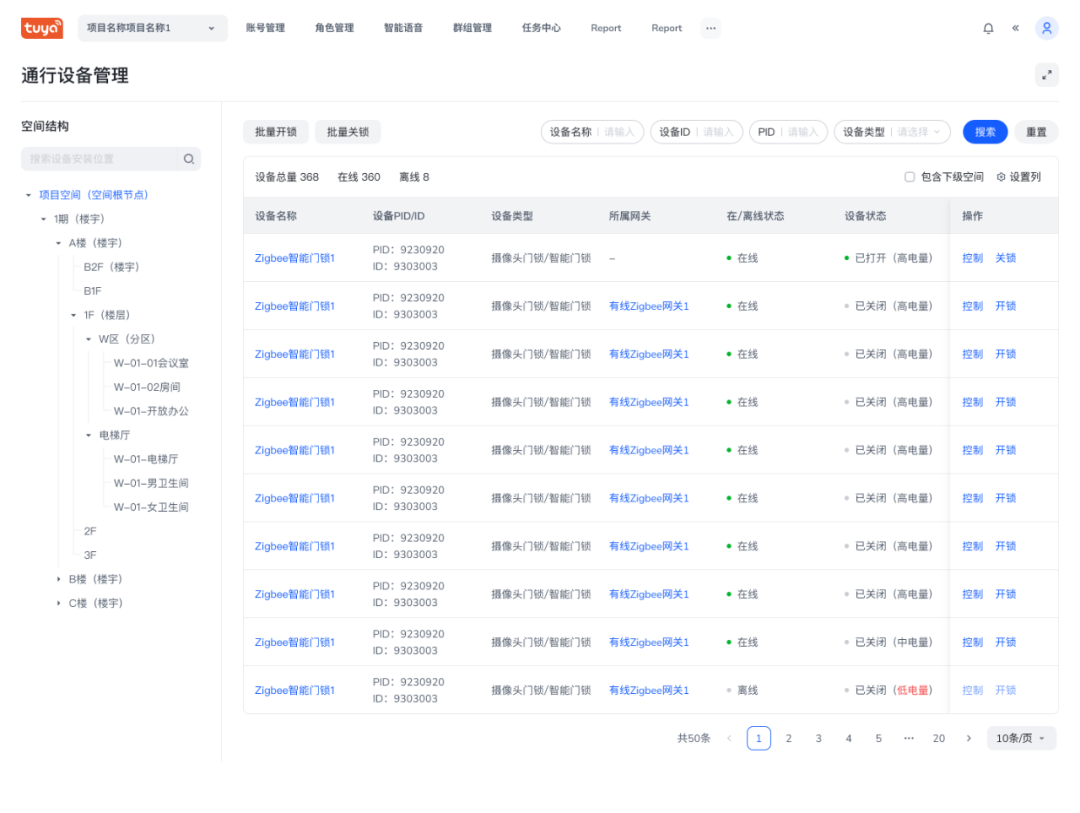Select 2F in tree
The width and height of the screenshot is (1080, 813).
coord(90,531)
